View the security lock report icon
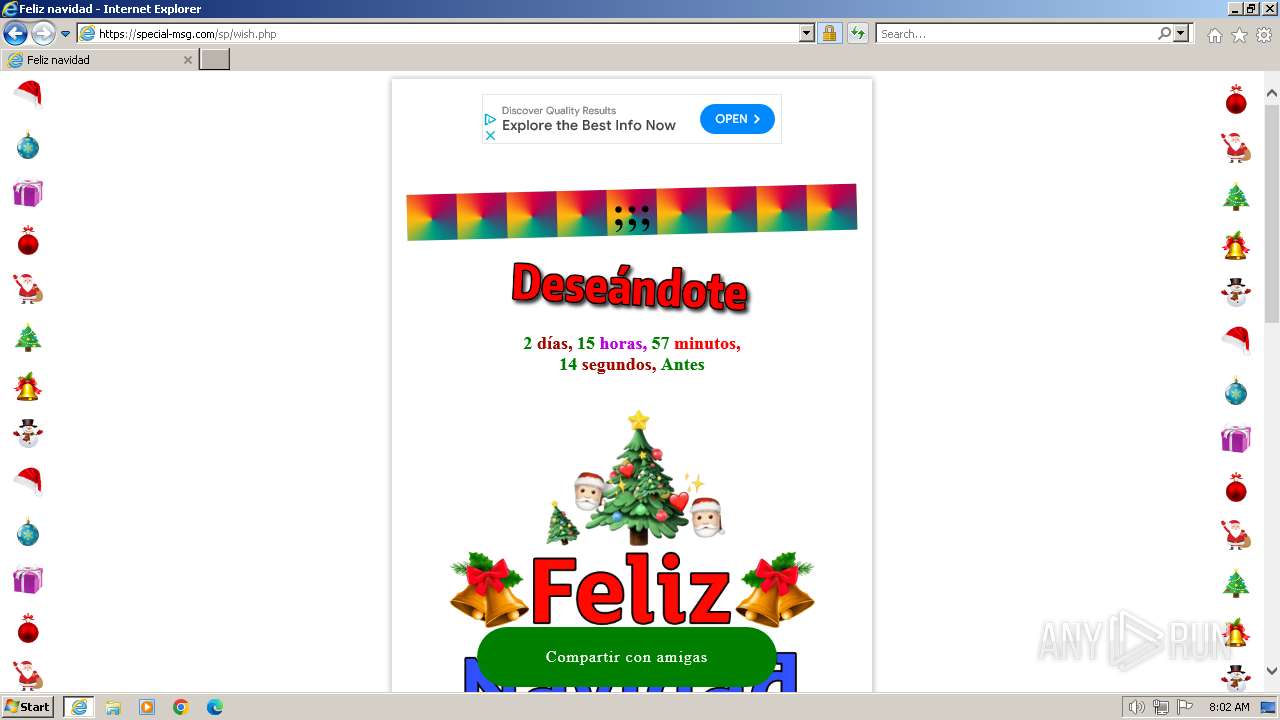The image size is (1280, 720). point(829,33)
